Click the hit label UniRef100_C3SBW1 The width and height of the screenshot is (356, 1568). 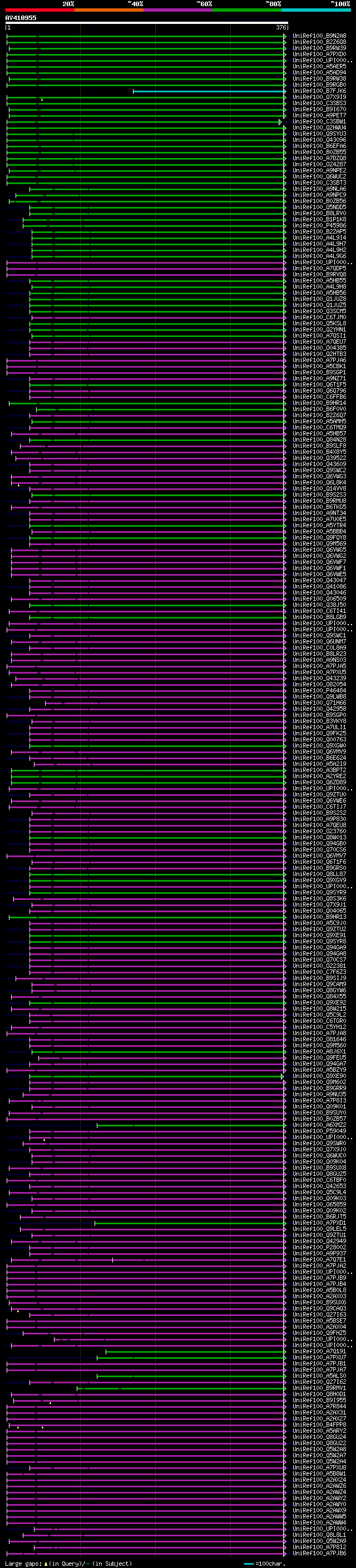point(319,121)
